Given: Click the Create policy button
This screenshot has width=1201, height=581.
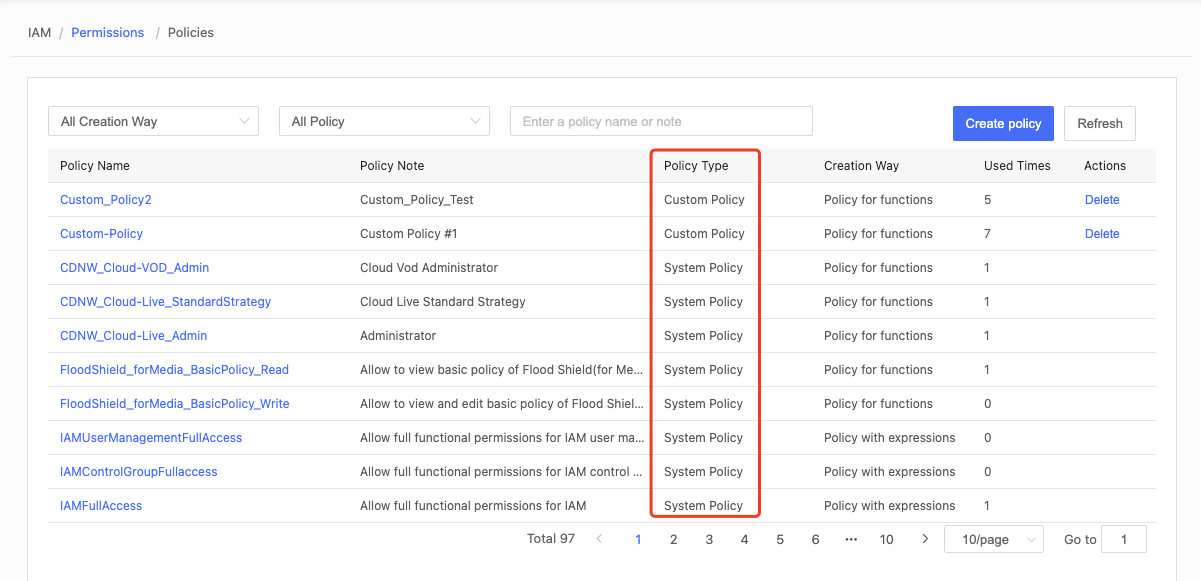Looking at the screenshot, I should click(x=1003, y=123).
